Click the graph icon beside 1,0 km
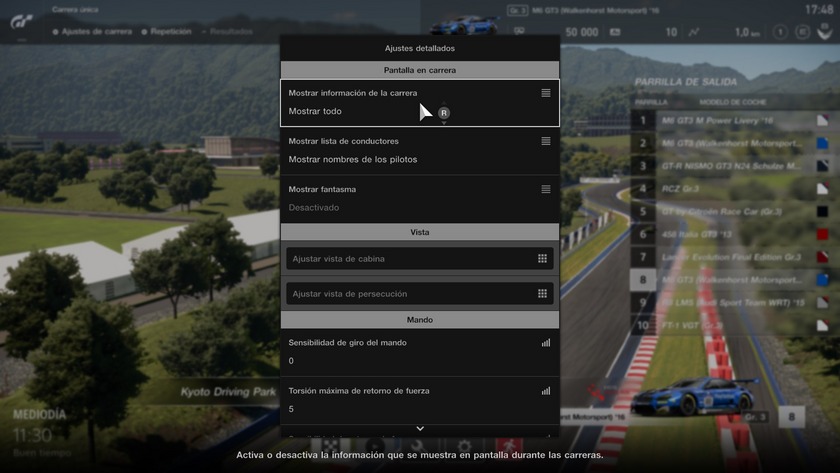Screen dimensions: 840x473 click(x=694, y=32)
